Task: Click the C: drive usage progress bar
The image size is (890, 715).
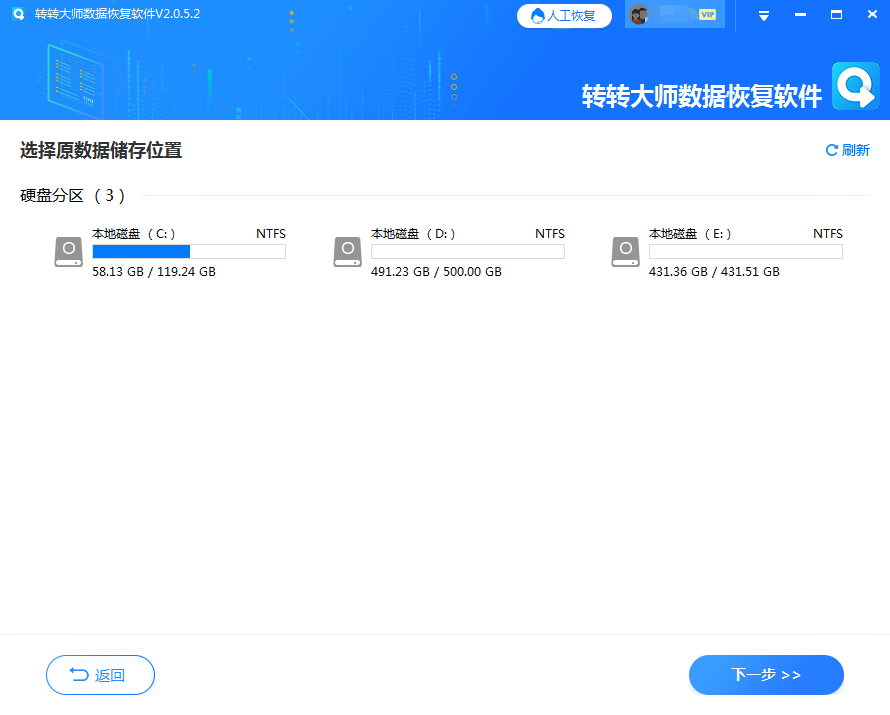Action: 188,251
